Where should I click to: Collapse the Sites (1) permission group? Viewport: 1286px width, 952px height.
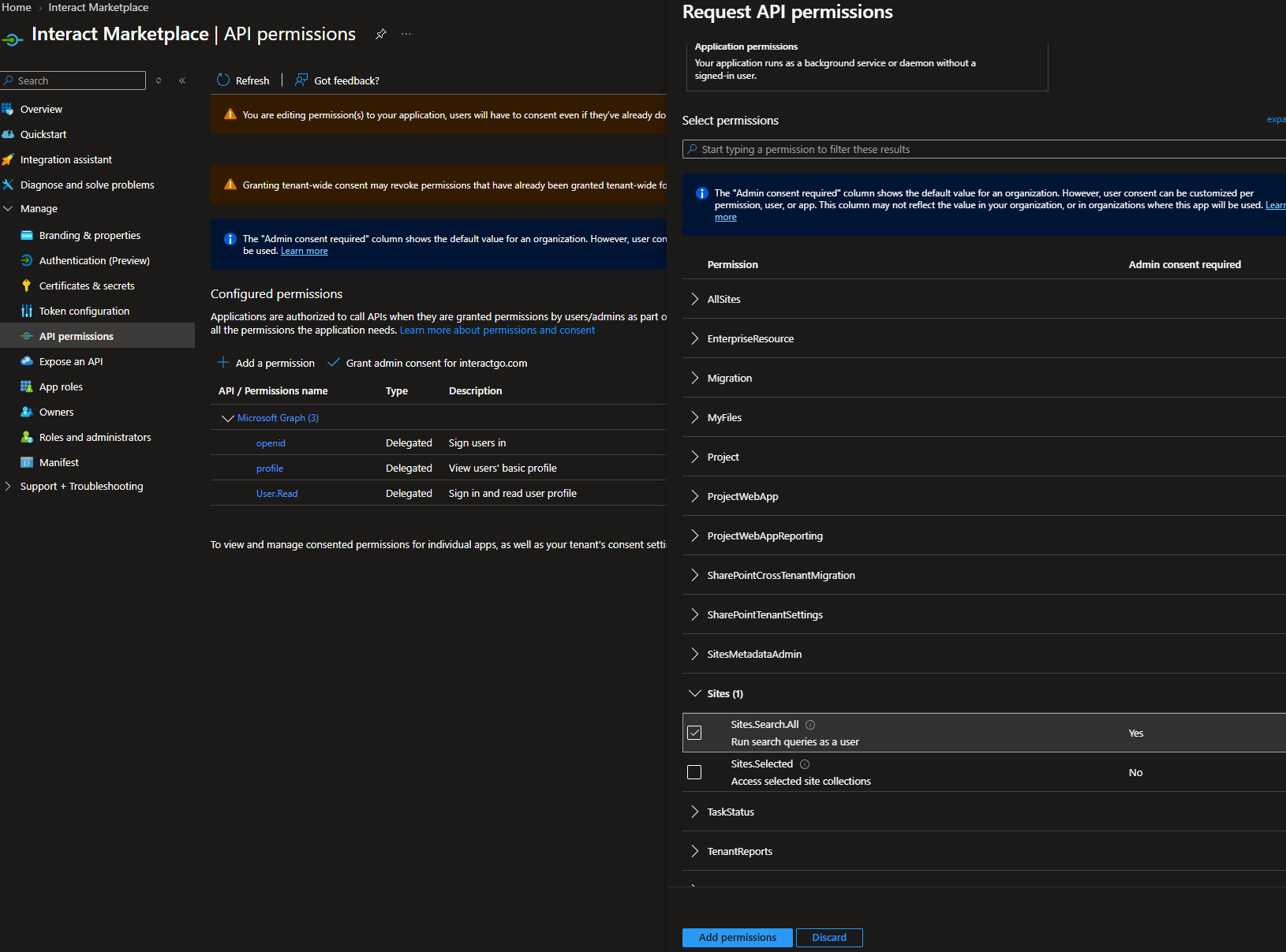(694, 693)
